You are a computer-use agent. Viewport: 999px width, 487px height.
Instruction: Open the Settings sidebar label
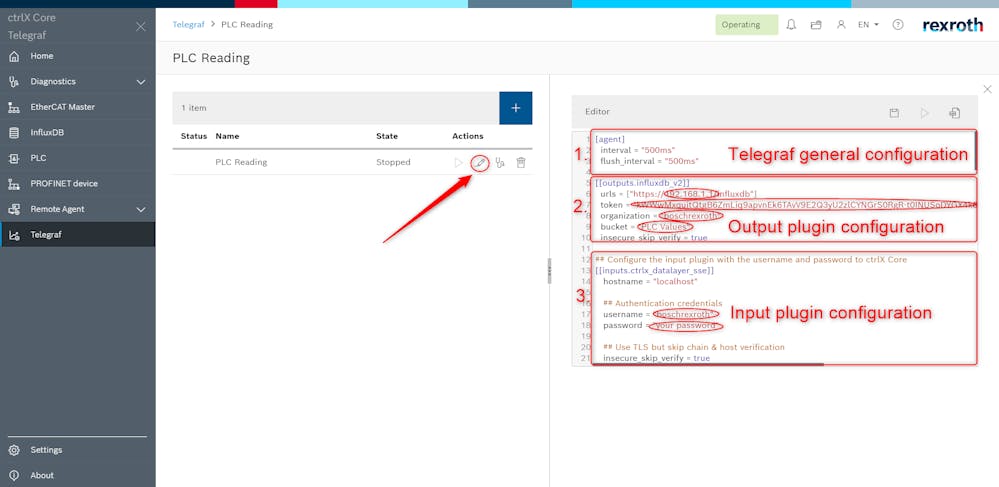(47, 450)
